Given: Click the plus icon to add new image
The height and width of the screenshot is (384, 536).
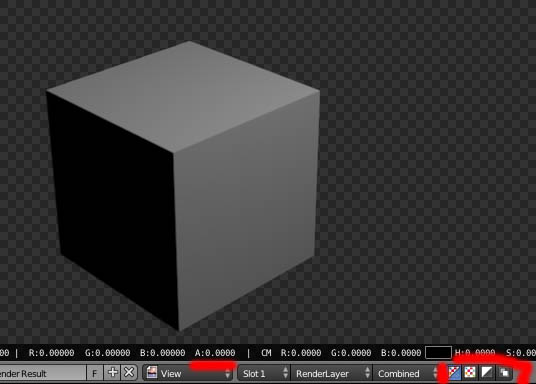Looking at the screenshot, I should tap(112, 373).
